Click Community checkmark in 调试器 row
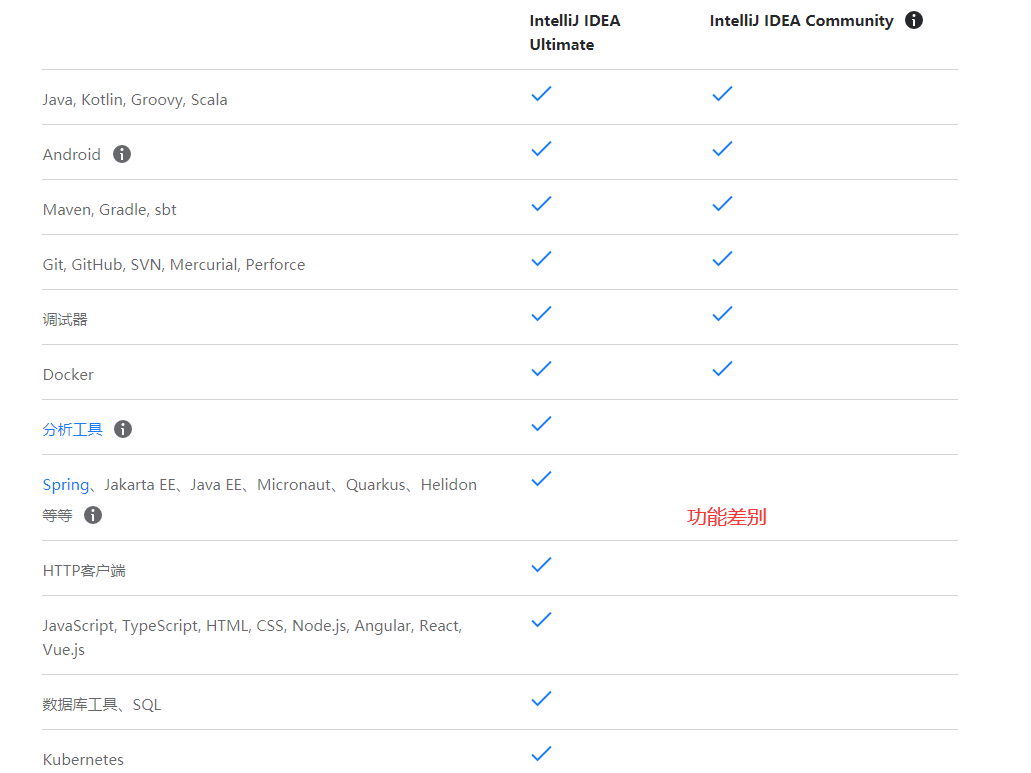1031x773 pixels. [x=722, y=314]
